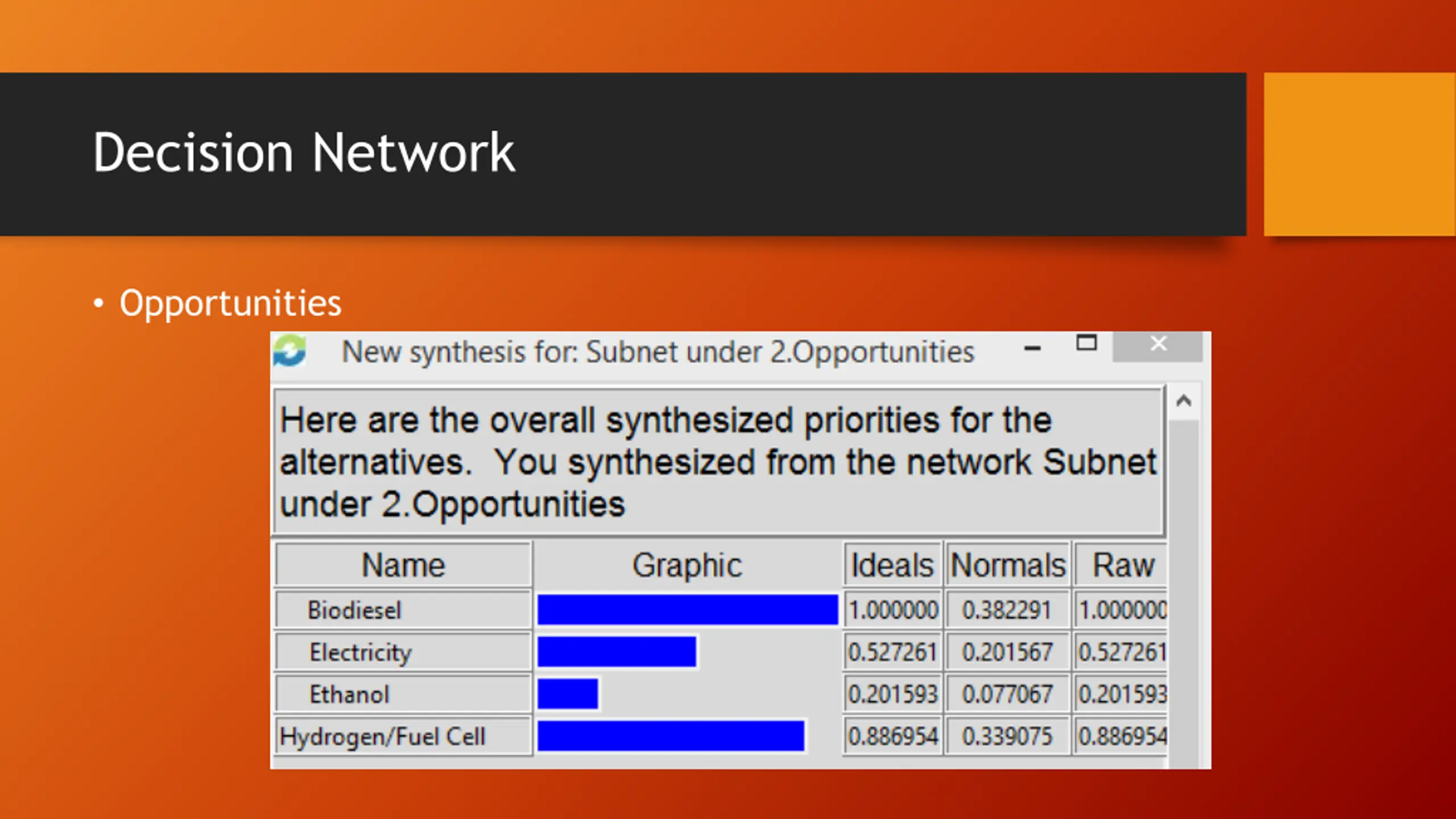The width and height of the screenshot is (1456, 819).
Task: Select the Biodiesel row name
Action: tap(354, 610)
